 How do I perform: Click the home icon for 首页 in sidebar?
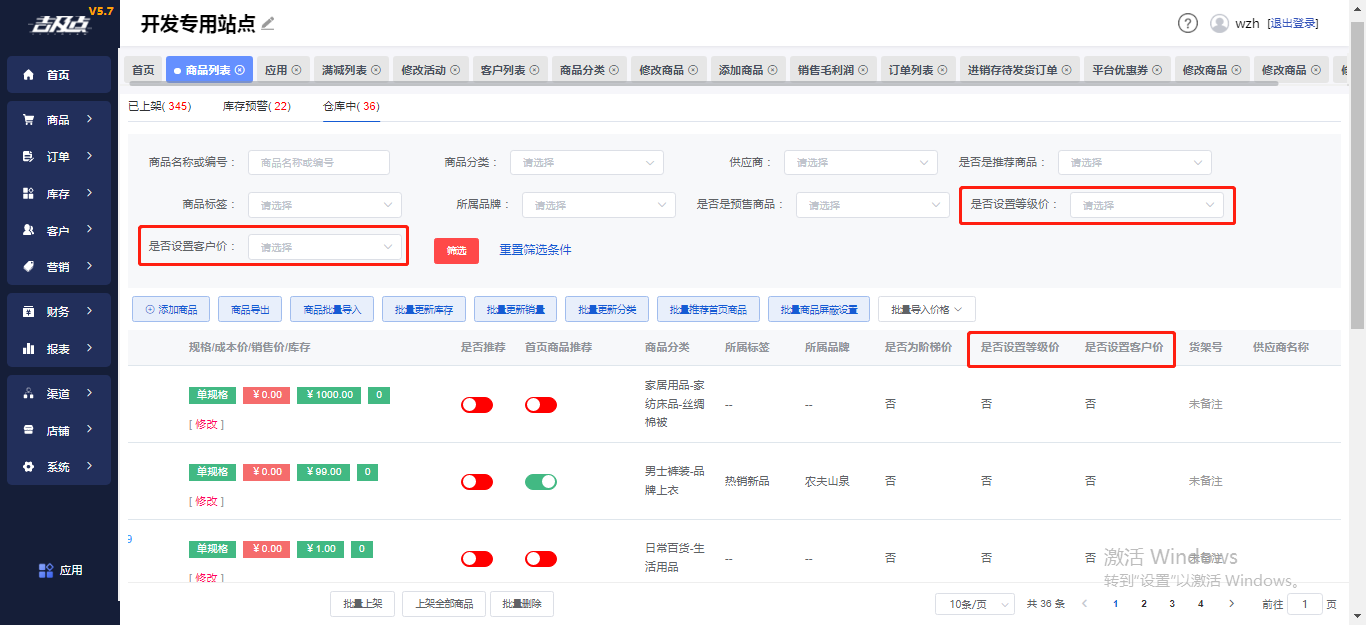click(28, 75)
